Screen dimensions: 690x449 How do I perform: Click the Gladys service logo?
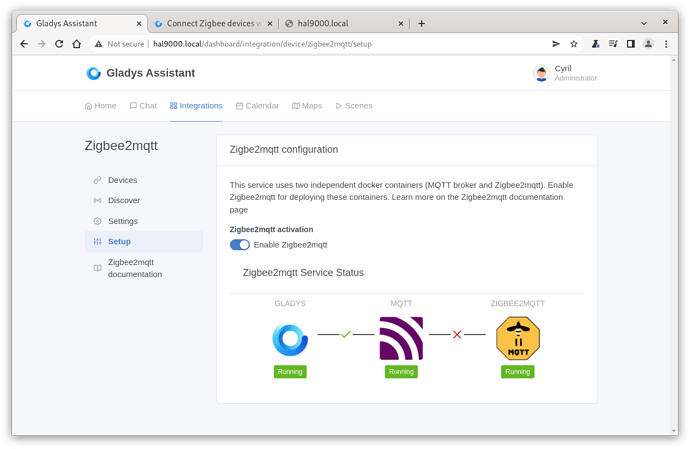pyautogui.click(x=290, y=339)
